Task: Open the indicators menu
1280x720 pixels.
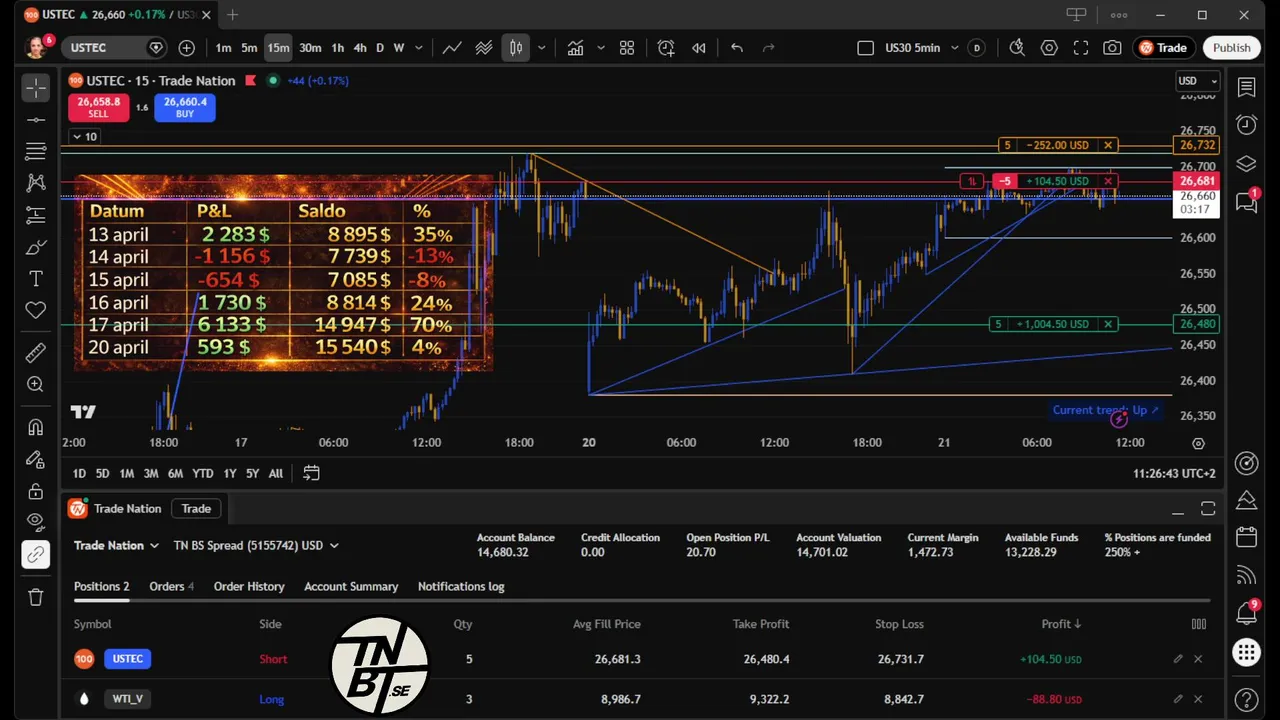Action: point(576,48)
